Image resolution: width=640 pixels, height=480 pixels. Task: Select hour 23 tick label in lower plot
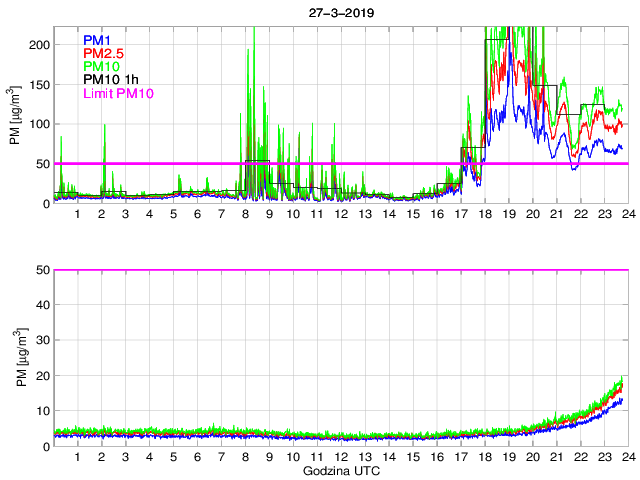point(603,457)
